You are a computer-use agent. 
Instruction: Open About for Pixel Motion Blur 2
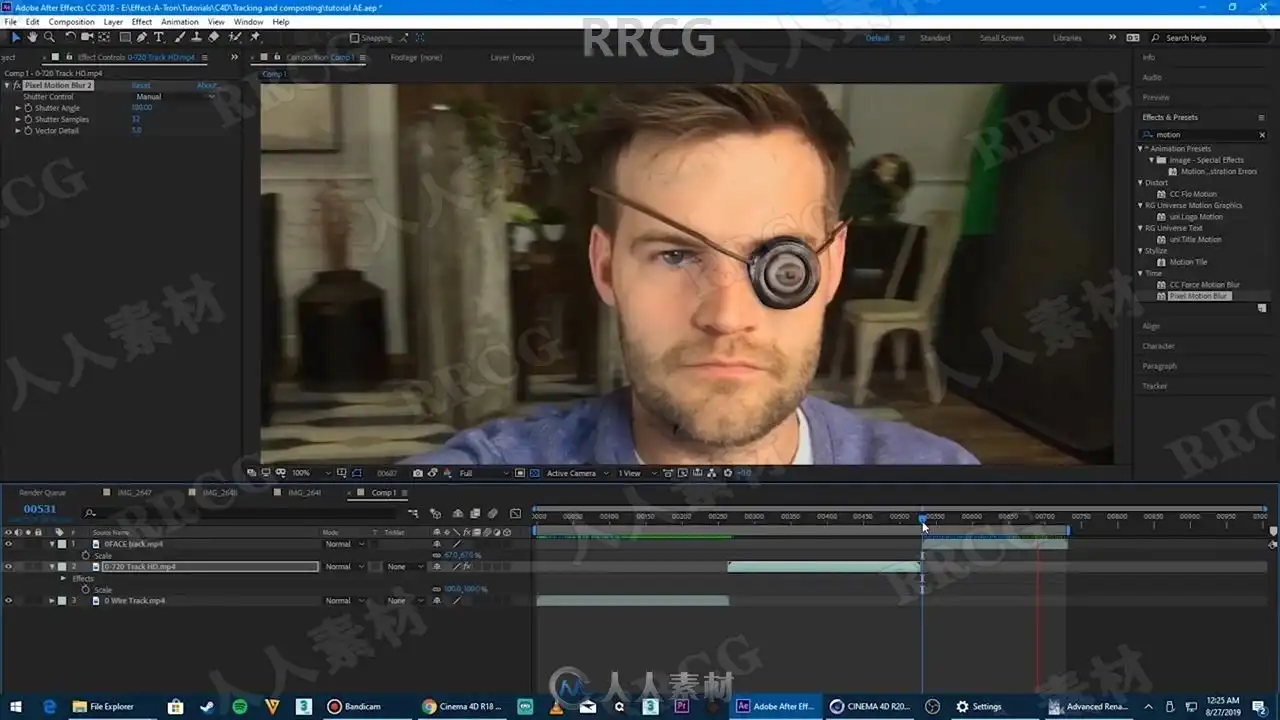click(206, 86)
